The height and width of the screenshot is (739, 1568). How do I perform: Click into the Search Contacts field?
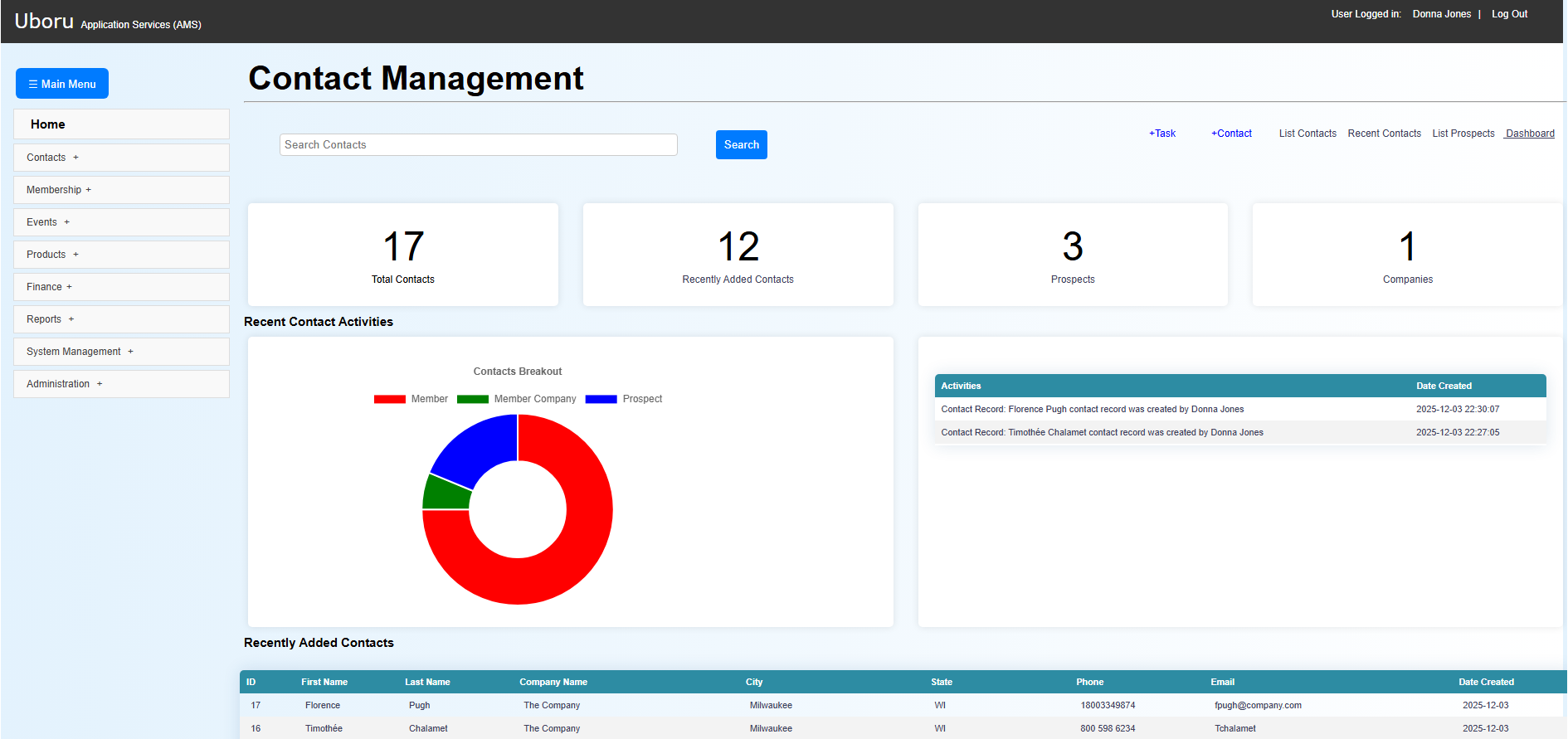pos(478,145)
